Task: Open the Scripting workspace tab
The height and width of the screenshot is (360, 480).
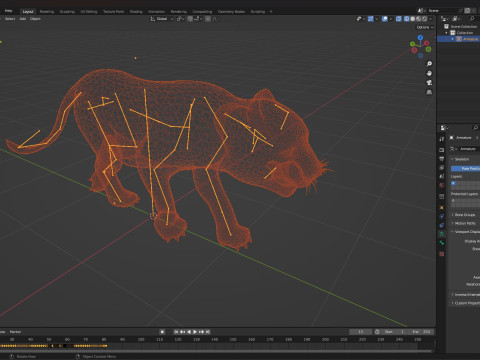Action: [x=258, y=12]
